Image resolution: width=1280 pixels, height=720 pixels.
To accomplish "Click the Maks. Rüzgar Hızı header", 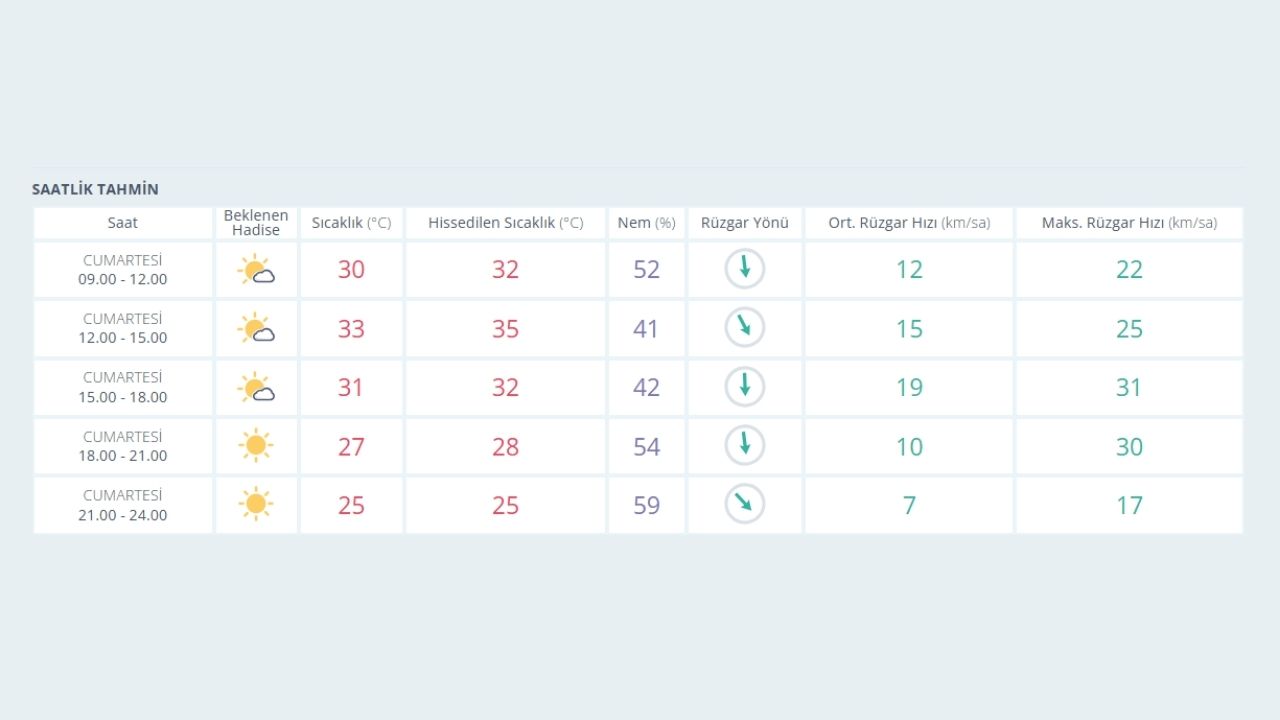I will tap(1129, 223).
